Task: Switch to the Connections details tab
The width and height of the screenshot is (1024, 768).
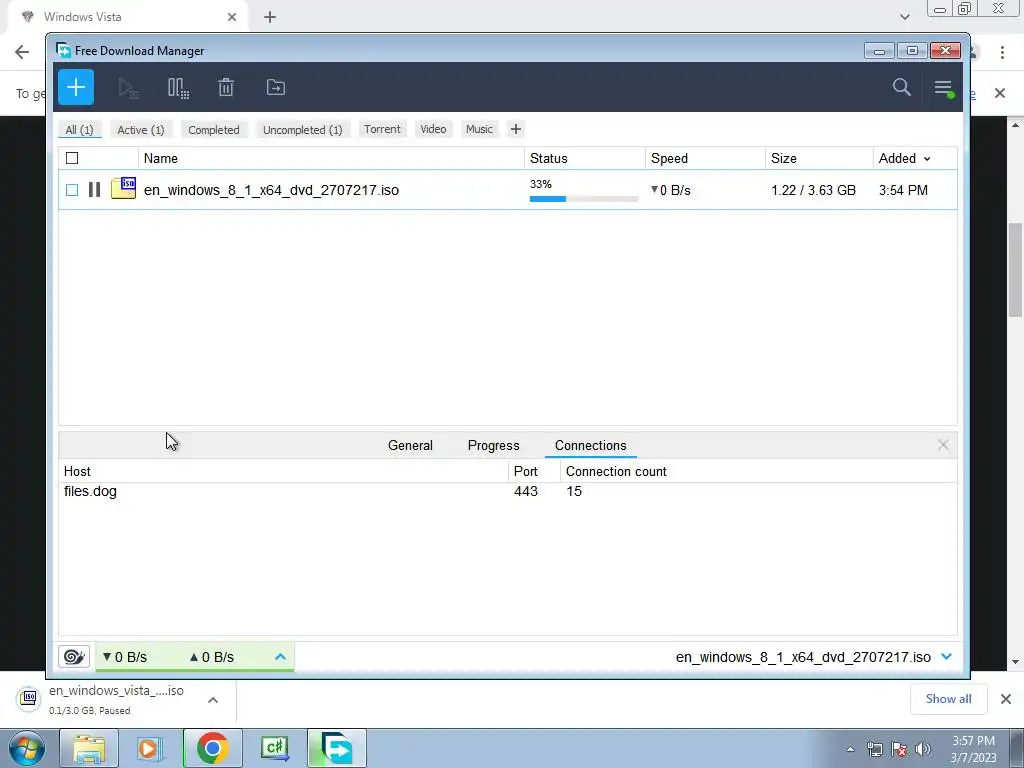Action: coord(590,445)
